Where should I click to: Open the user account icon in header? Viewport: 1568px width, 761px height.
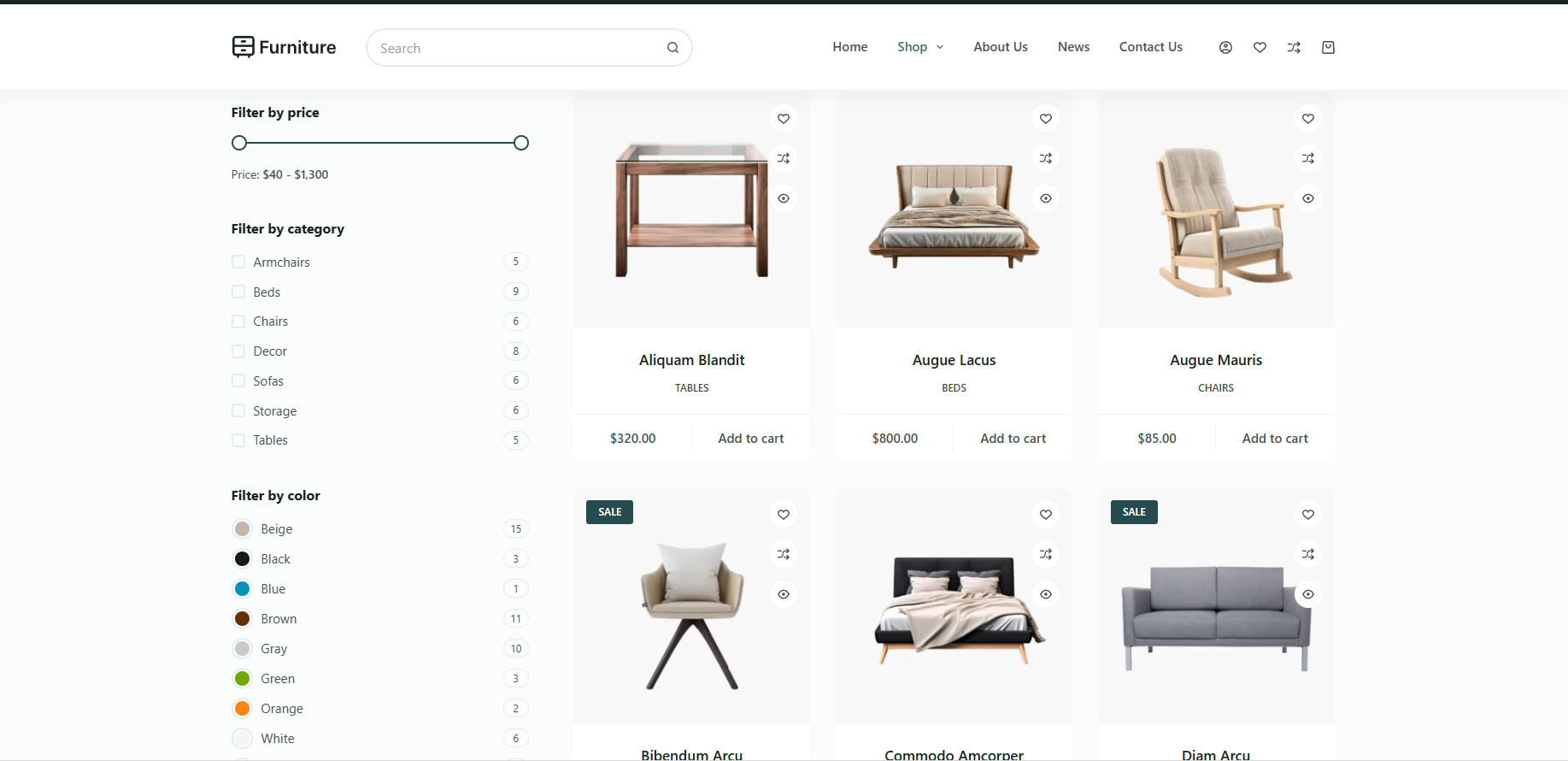click(1225, 48)
